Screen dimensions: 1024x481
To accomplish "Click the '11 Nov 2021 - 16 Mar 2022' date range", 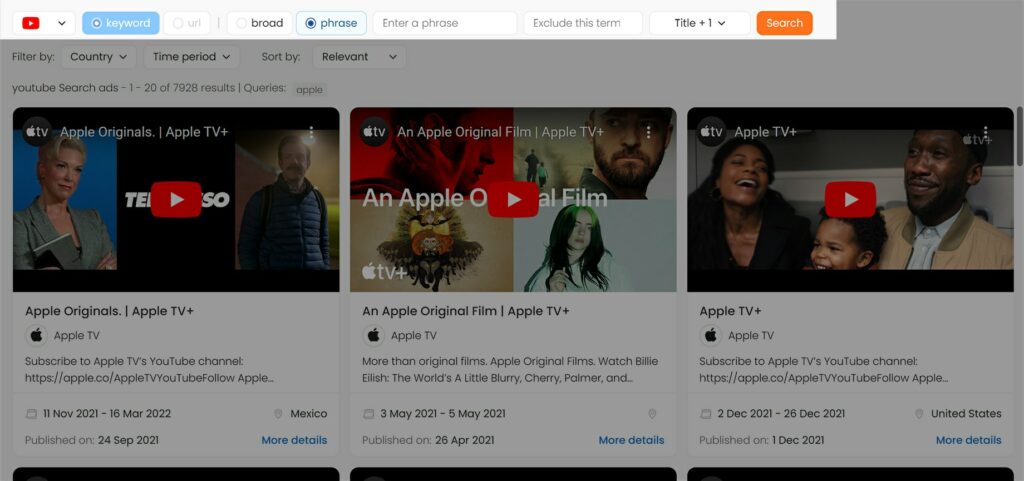I will (x=107, y=414).
